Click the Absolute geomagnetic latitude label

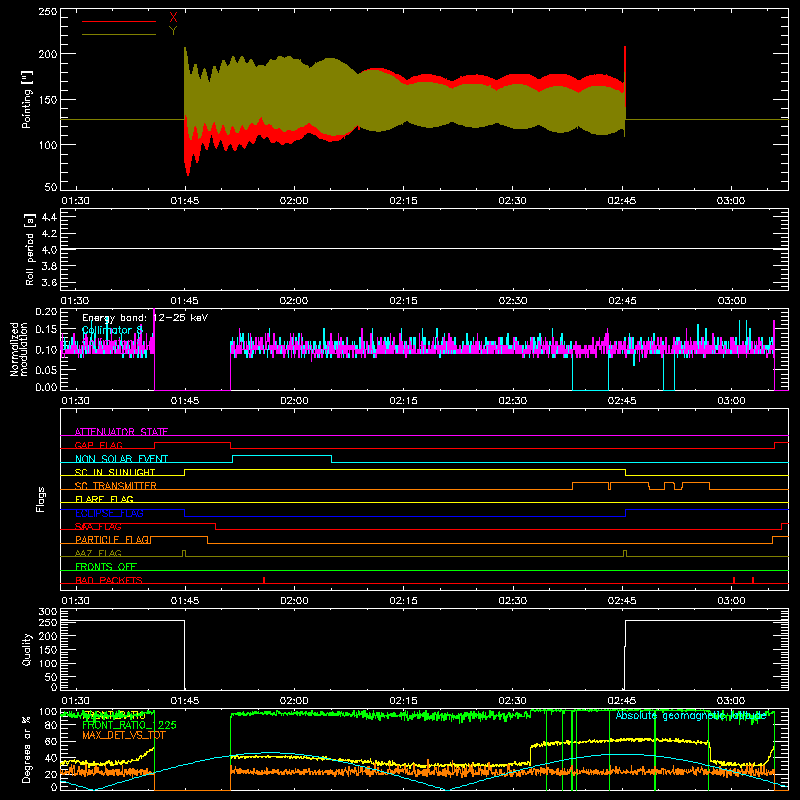(x=691, y=715)
